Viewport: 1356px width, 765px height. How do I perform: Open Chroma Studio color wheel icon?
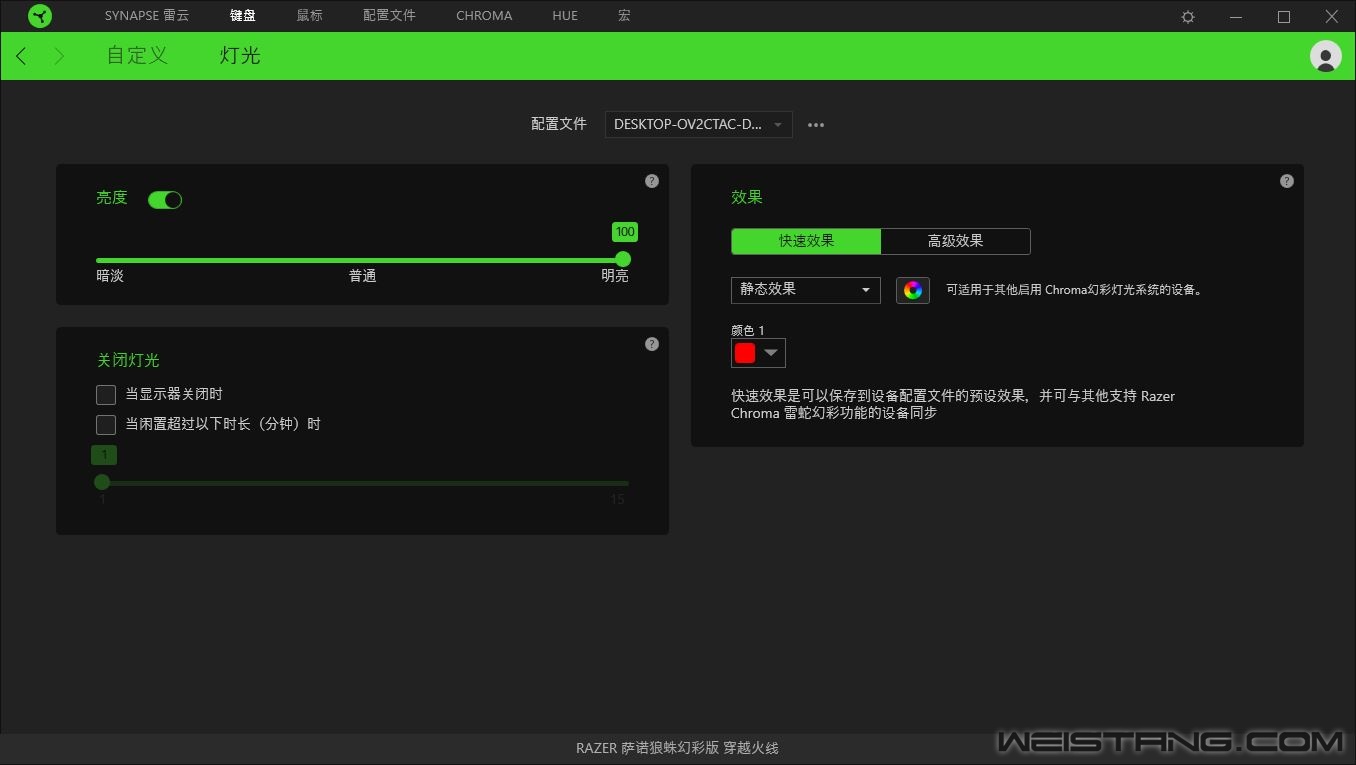click(913, 290)
